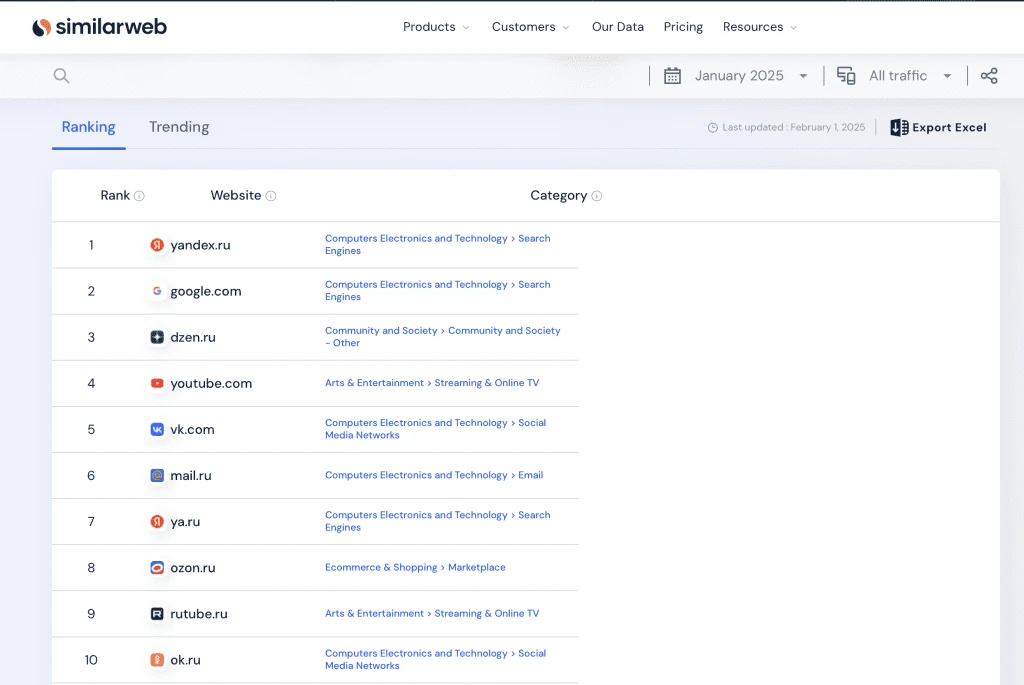This screenshot has width=1024, height=685.
Task: Open the Pricing page
Action: (683, 27)
